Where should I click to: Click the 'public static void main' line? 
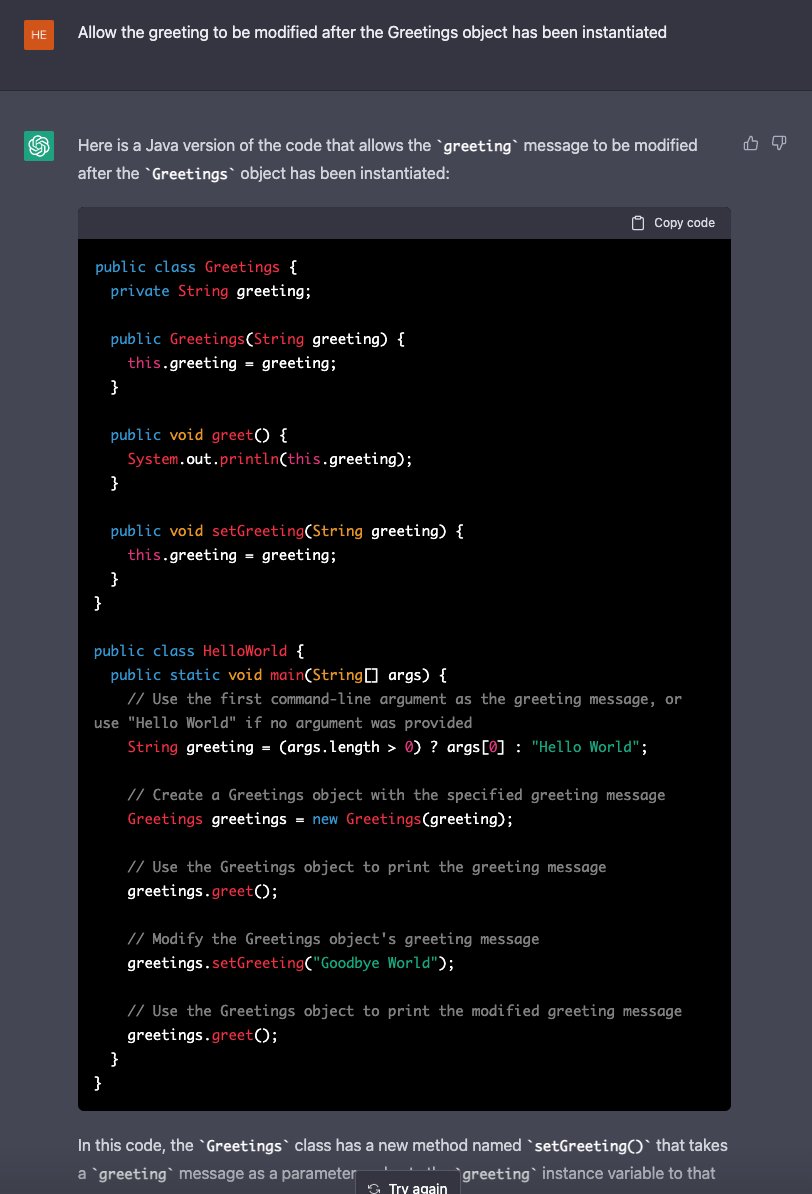(279, 675)
